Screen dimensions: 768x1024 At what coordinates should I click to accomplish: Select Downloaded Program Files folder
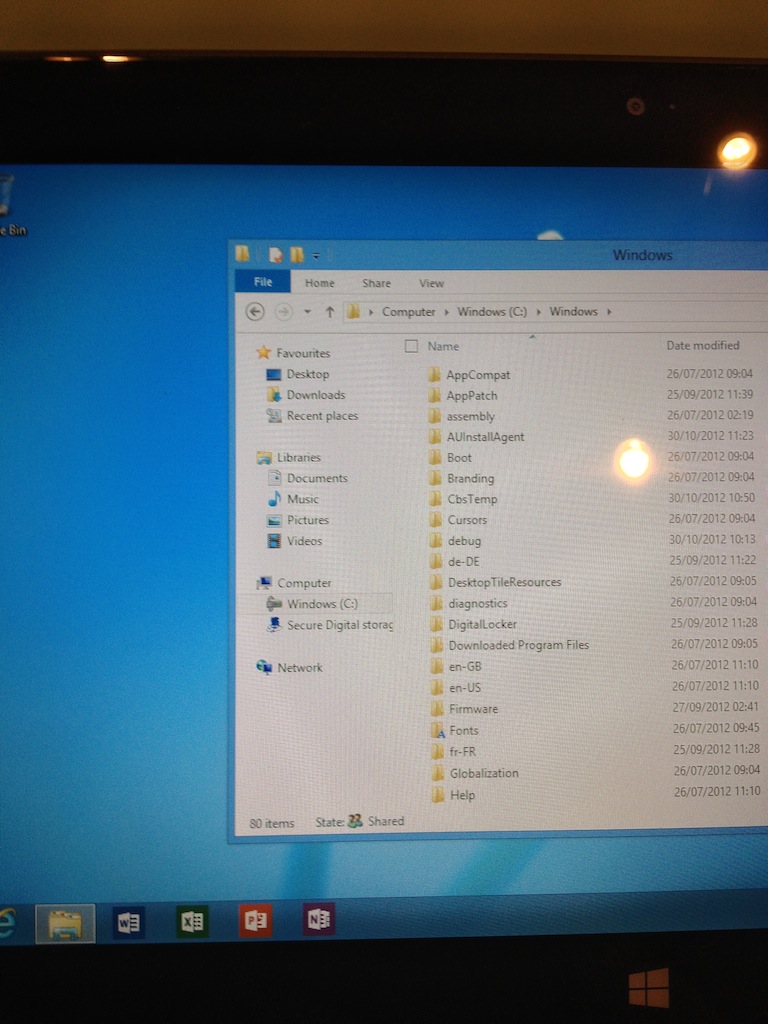click(519, 645)
